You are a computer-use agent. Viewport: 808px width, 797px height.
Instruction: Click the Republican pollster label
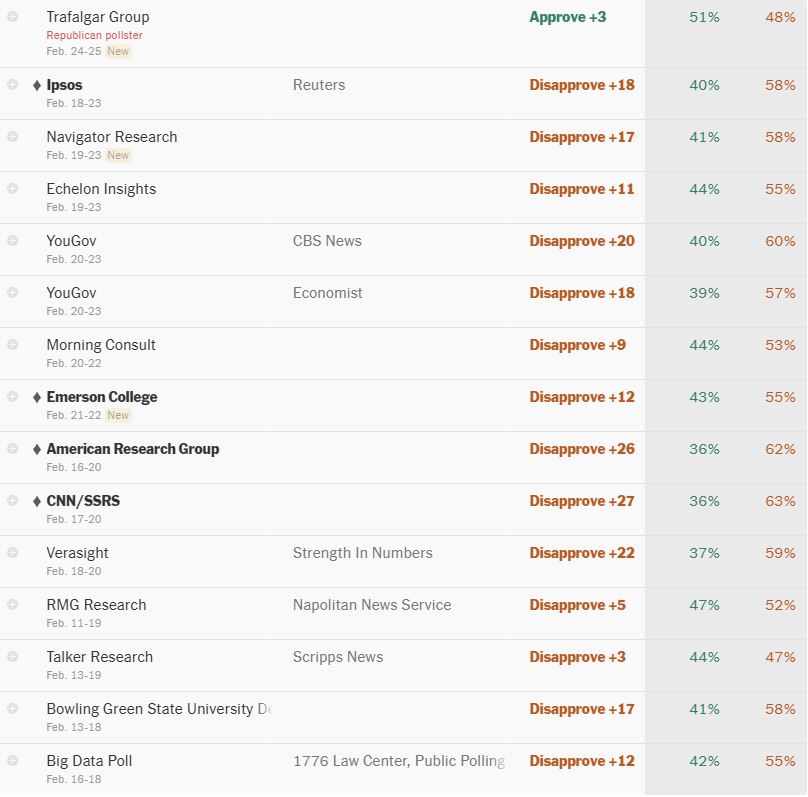coord(94,35)
